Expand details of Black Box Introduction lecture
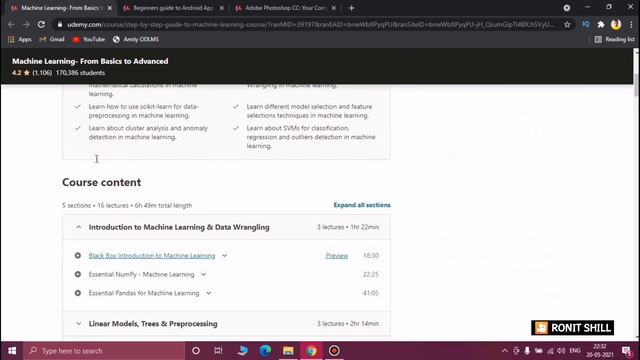Image resolution: width=640 pixels, height=360 pixels. 224,256
